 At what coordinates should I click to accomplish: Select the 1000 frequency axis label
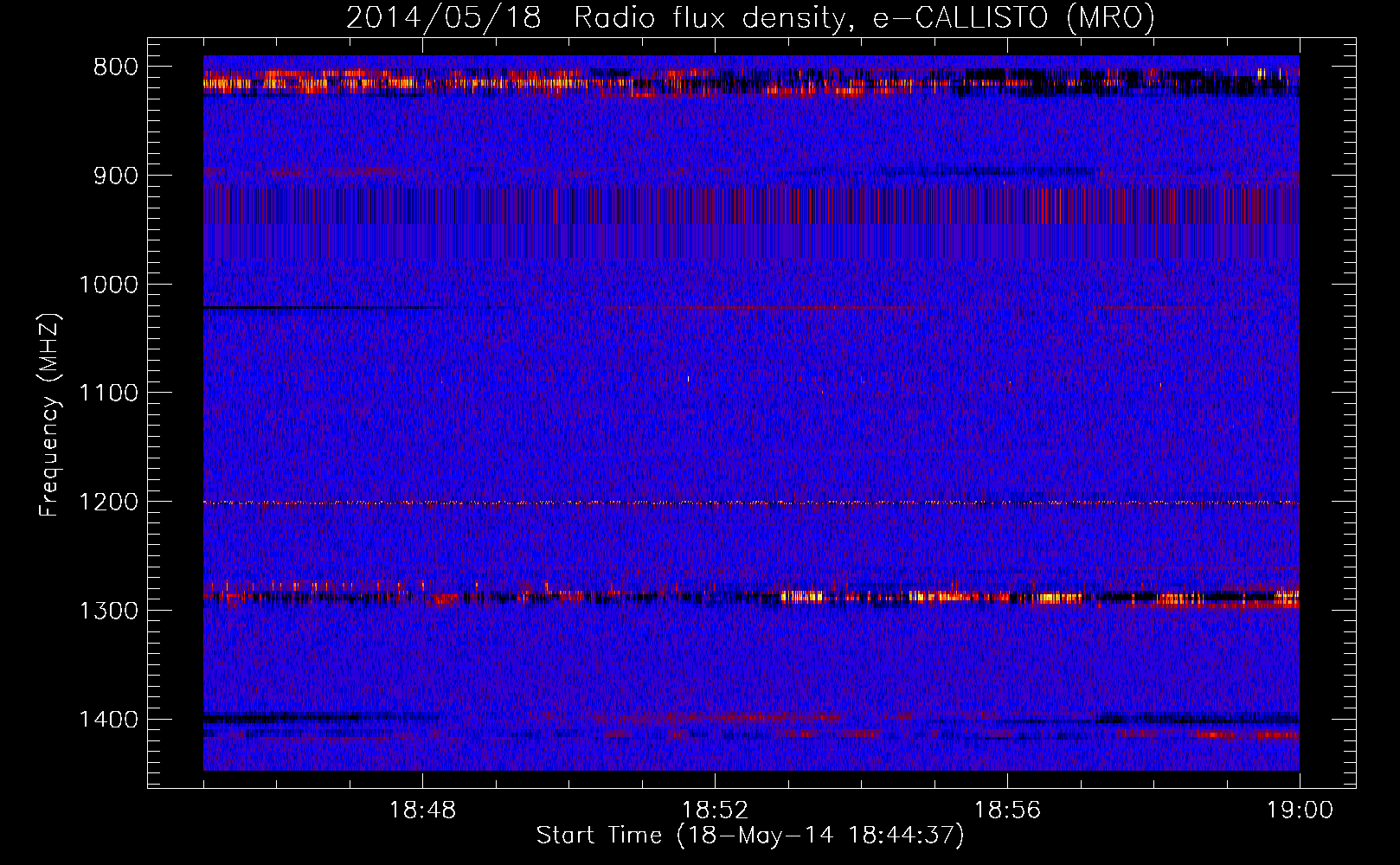[108, 285]
